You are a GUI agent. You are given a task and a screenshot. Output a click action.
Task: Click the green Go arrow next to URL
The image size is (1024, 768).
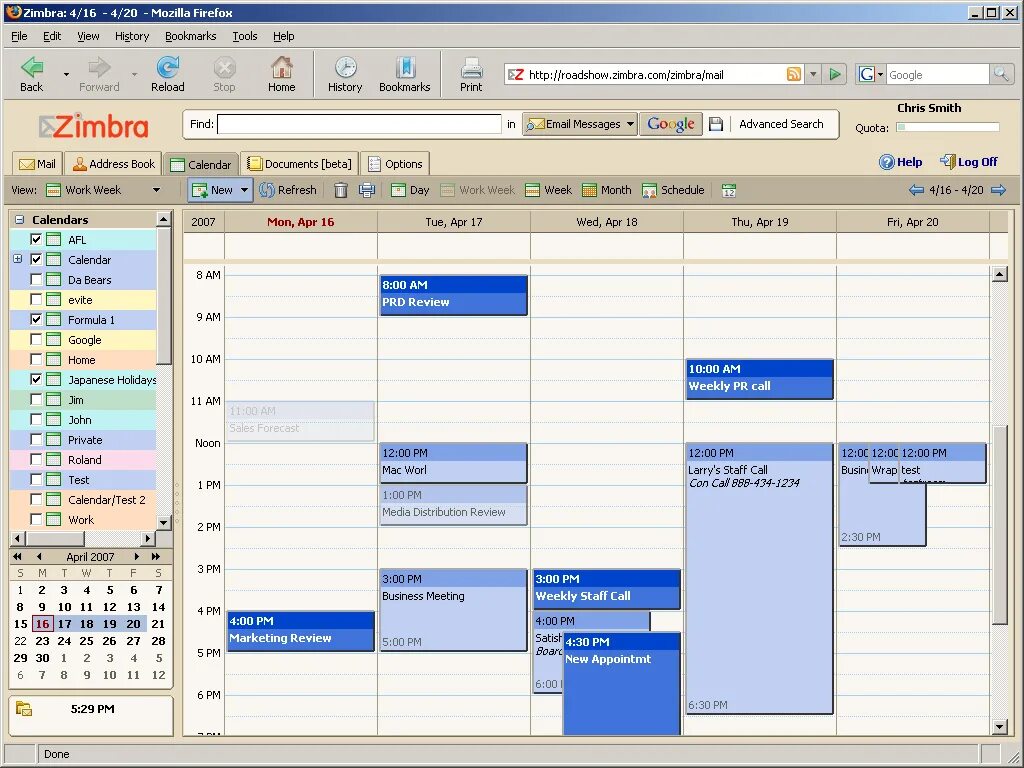835,74
